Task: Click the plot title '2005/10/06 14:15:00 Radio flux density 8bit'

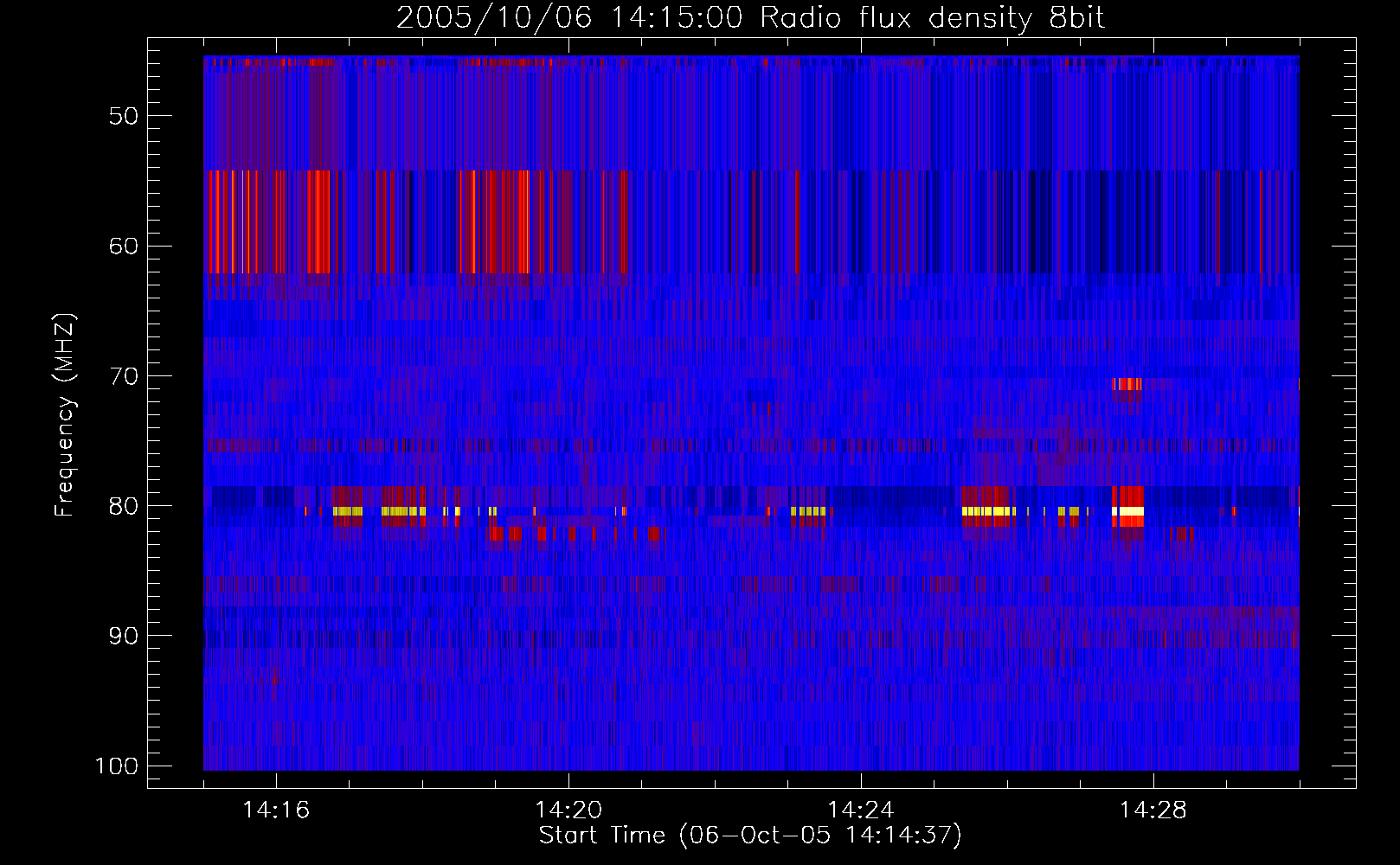Action: [750, 18]
